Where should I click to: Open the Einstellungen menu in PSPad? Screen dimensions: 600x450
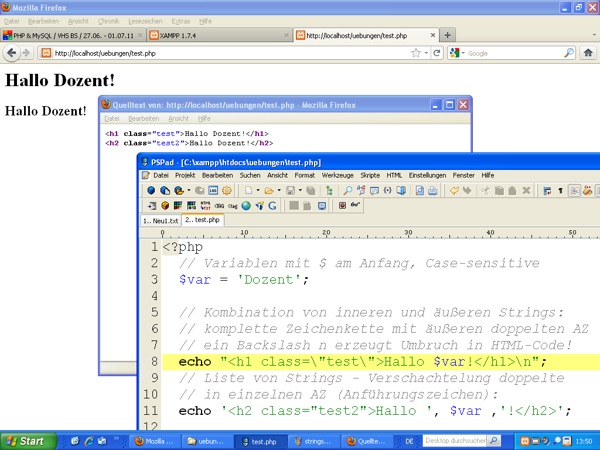tap(427, 175)
